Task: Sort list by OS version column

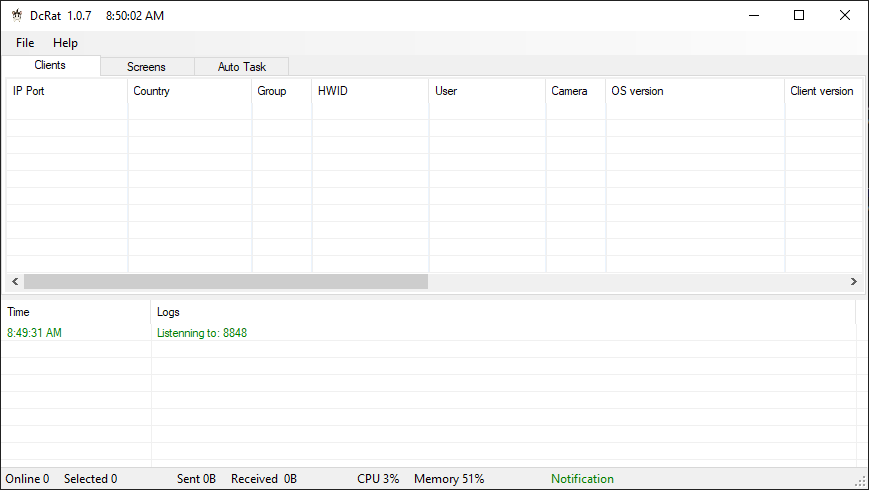Action: 694,91
